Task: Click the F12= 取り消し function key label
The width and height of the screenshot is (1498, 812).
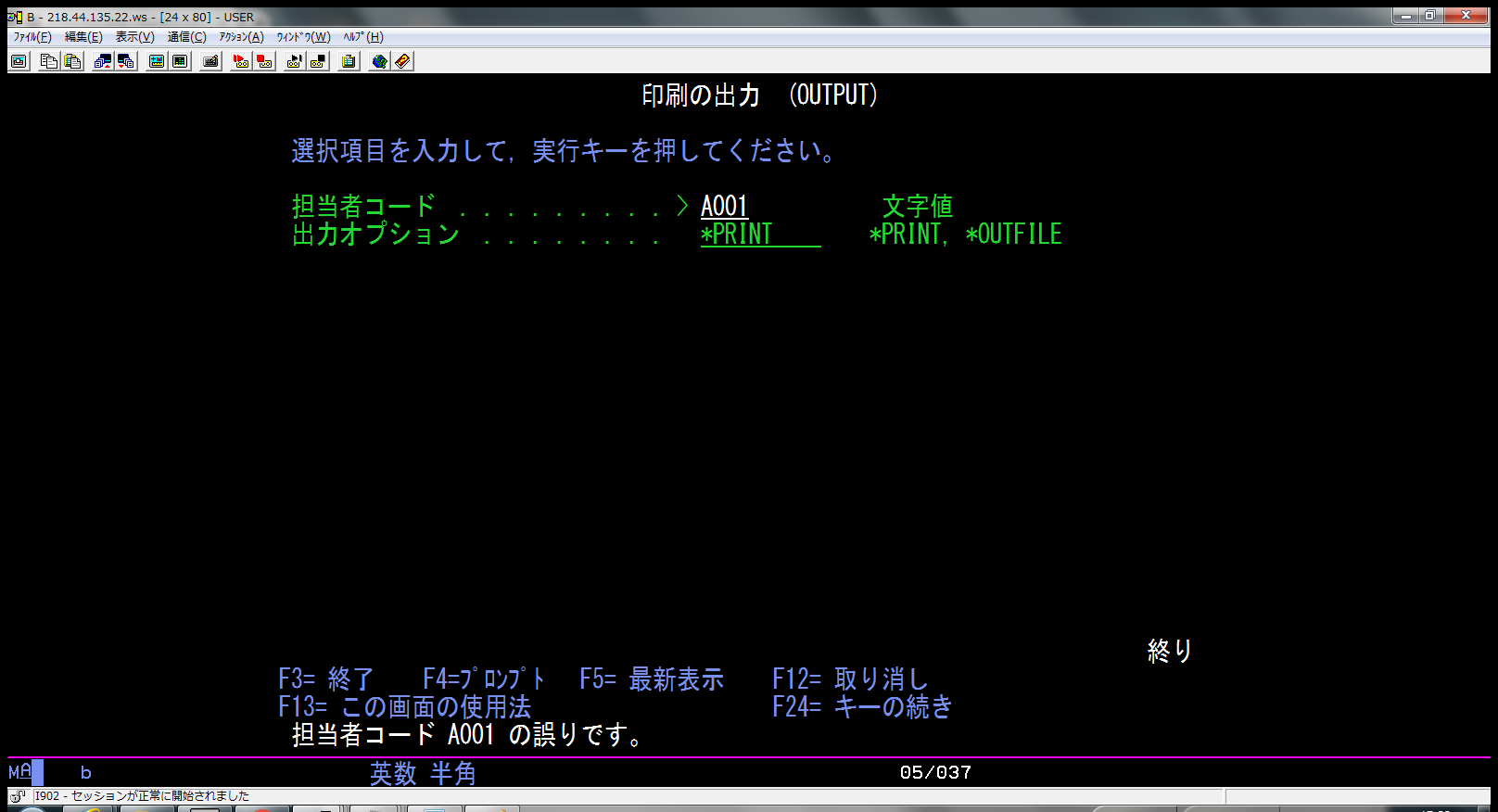Action: (849, 679)
